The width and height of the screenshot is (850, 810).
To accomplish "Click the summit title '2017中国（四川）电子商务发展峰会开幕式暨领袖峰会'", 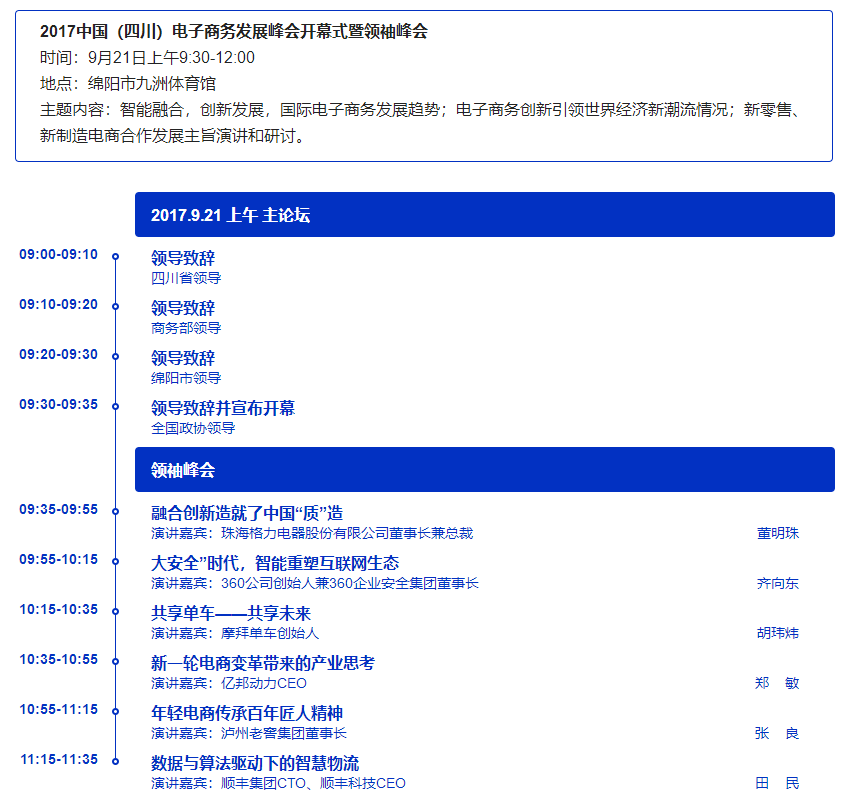I will 234,31.
